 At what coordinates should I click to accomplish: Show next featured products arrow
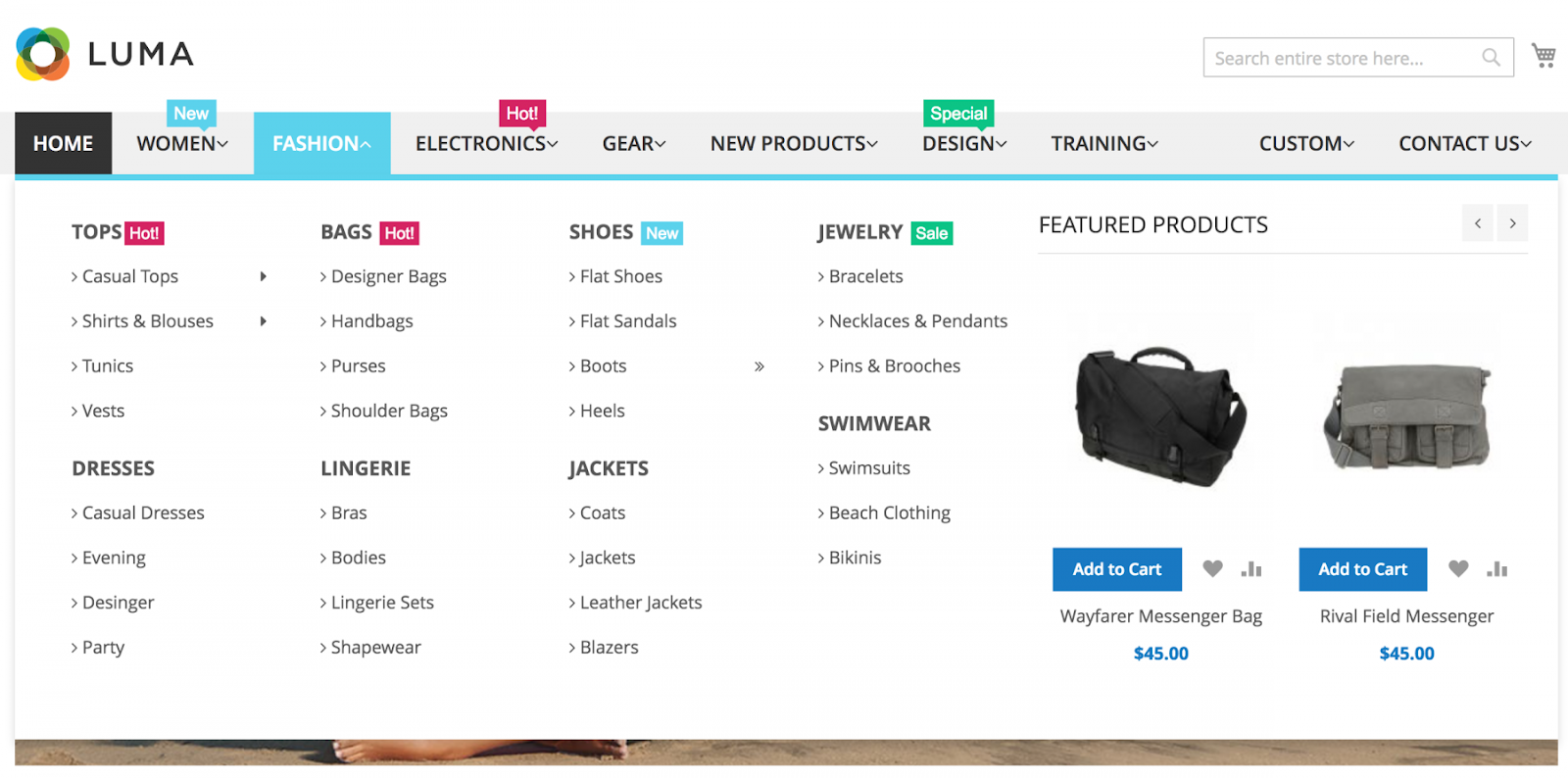(x=1512, y=223)
